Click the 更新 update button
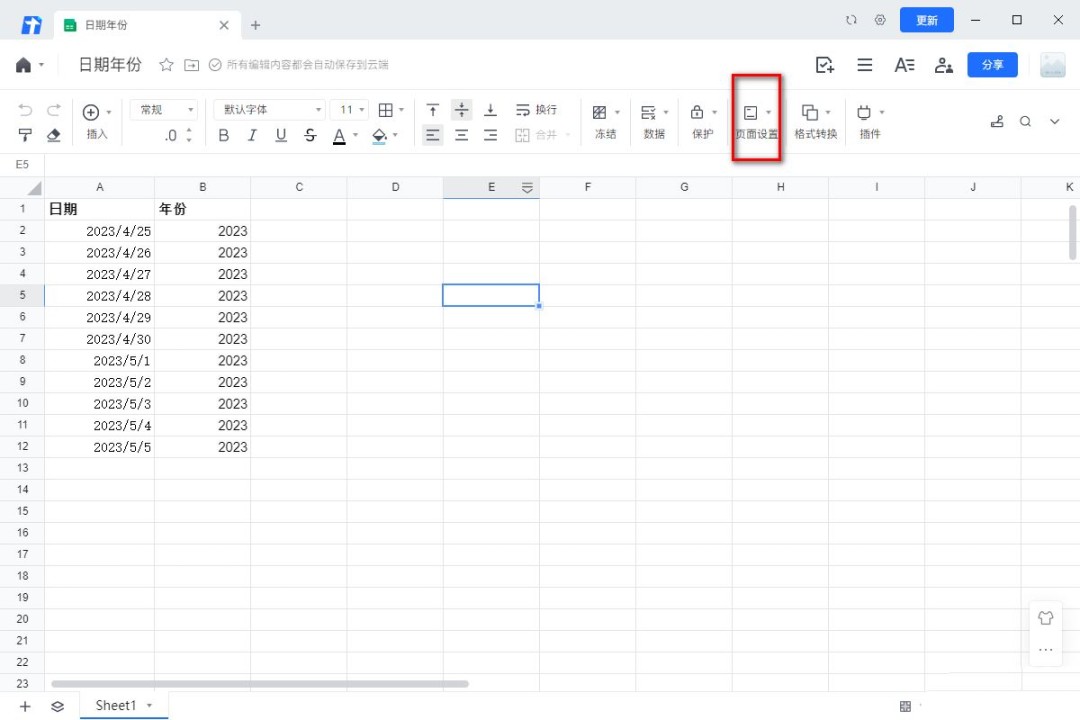1080x720 pixels. 926,20
